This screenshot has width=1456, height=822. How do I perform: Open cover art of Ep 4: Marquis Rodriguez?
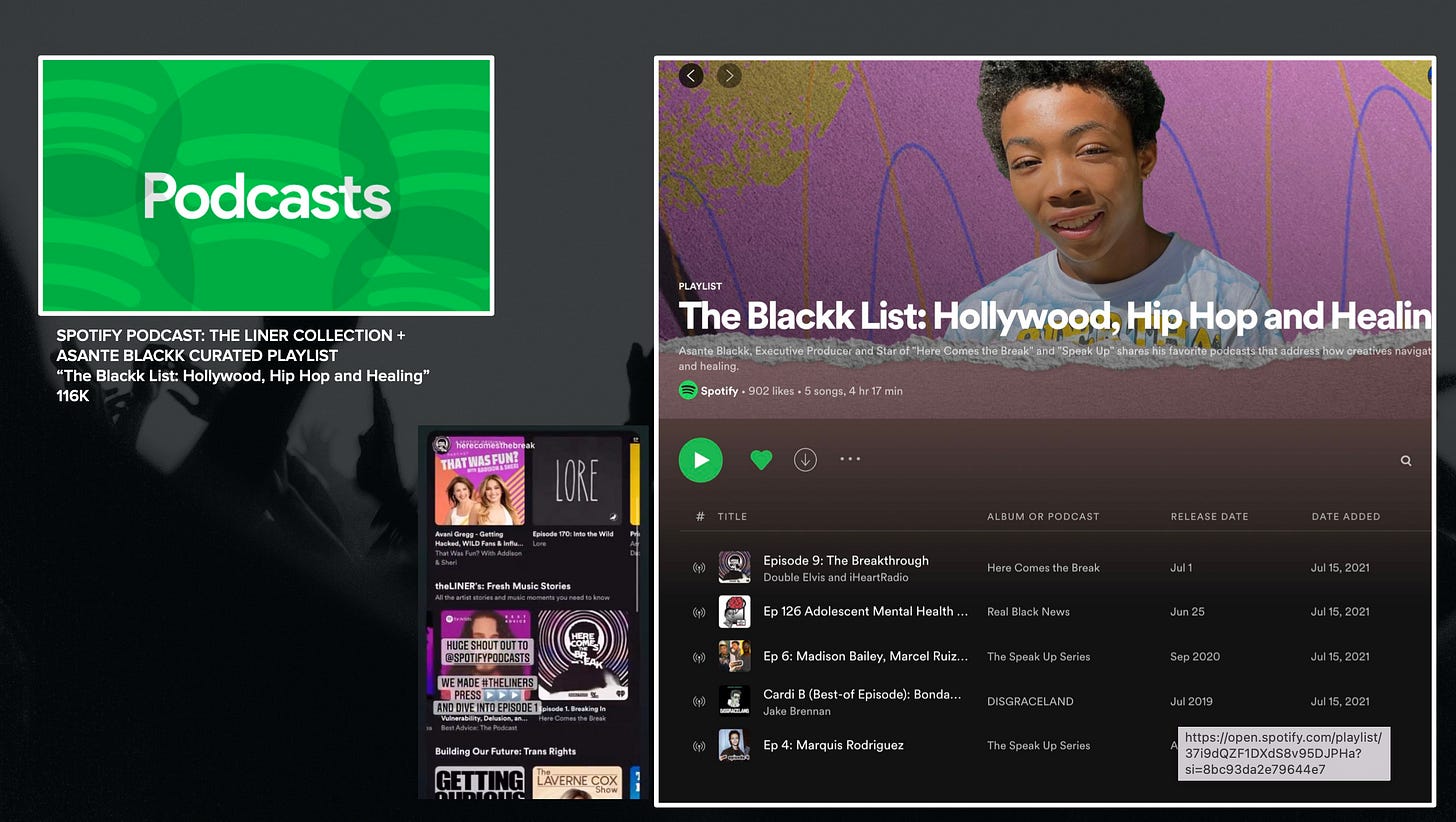[734, 745]
